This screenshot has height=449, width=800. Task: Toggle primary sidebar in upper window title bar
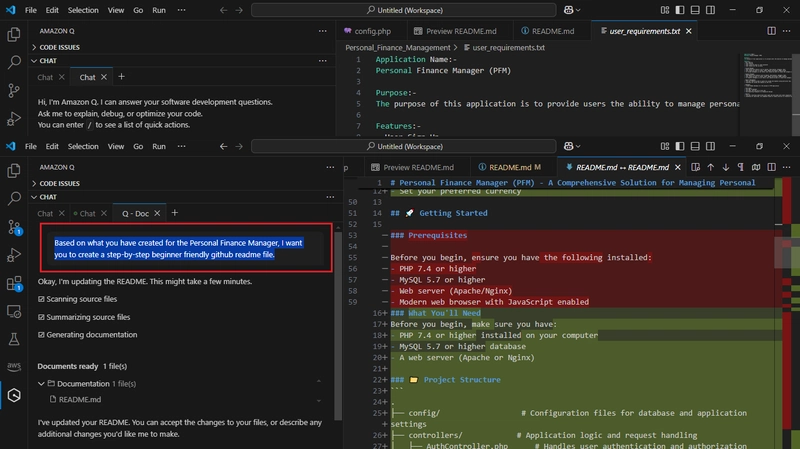tap(680, 10)
